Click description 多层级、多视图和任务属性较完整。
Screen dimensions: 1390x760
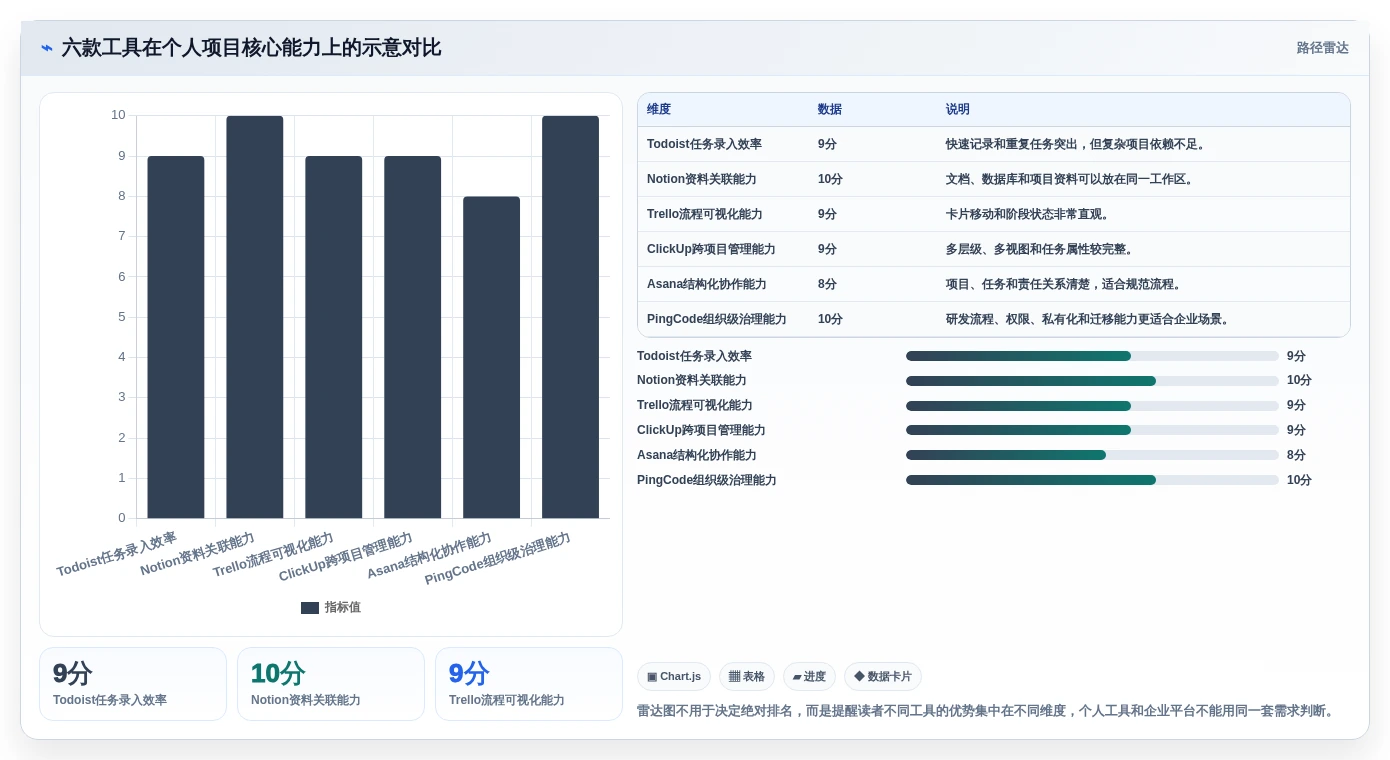point(1040,249)
